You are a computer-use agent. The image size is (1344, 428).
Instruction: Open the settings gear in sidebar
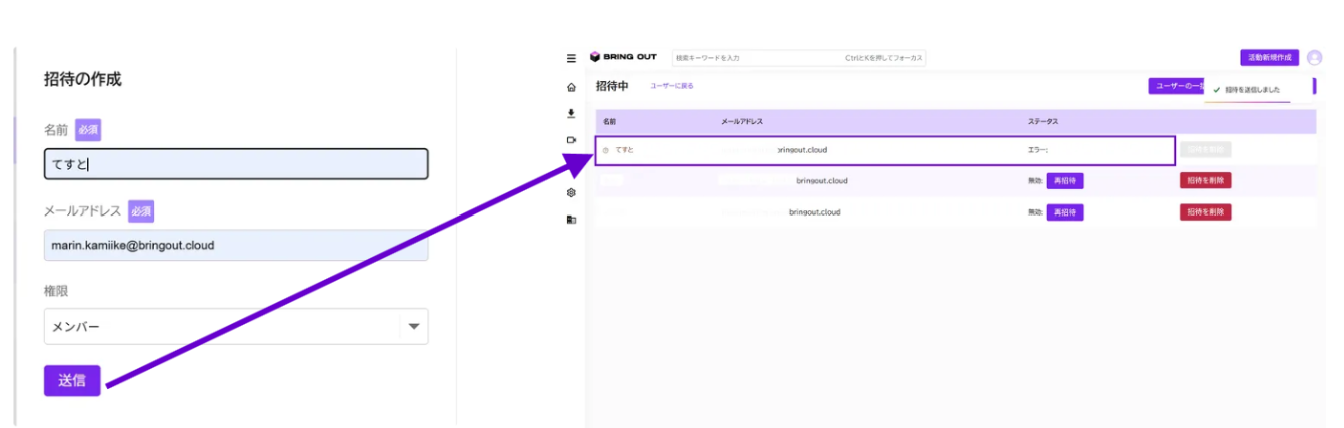(x=571, y=192)
